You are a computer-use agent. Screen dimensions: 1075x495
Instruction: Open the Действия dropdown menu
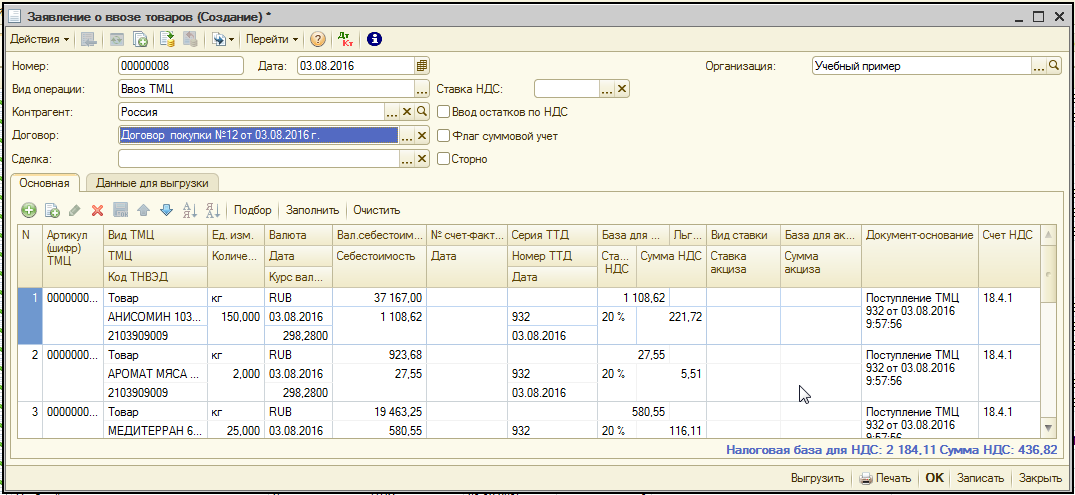pos(40,39)
